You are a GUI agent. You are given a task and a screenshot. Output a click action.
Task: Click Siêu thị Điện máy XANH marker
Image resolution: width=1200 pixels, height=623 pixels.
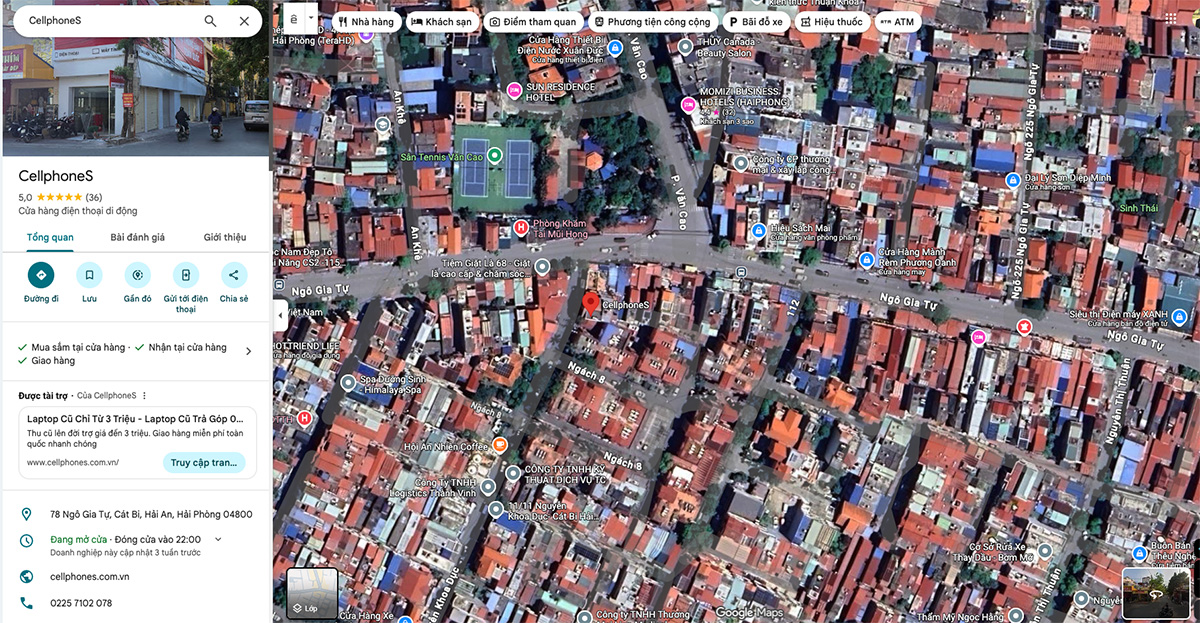point(1180,317)
